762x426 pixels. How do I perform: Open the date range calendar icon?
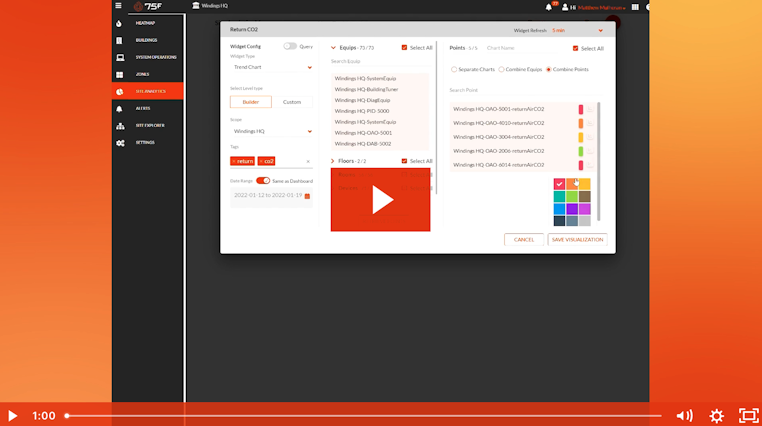(307, 196)
